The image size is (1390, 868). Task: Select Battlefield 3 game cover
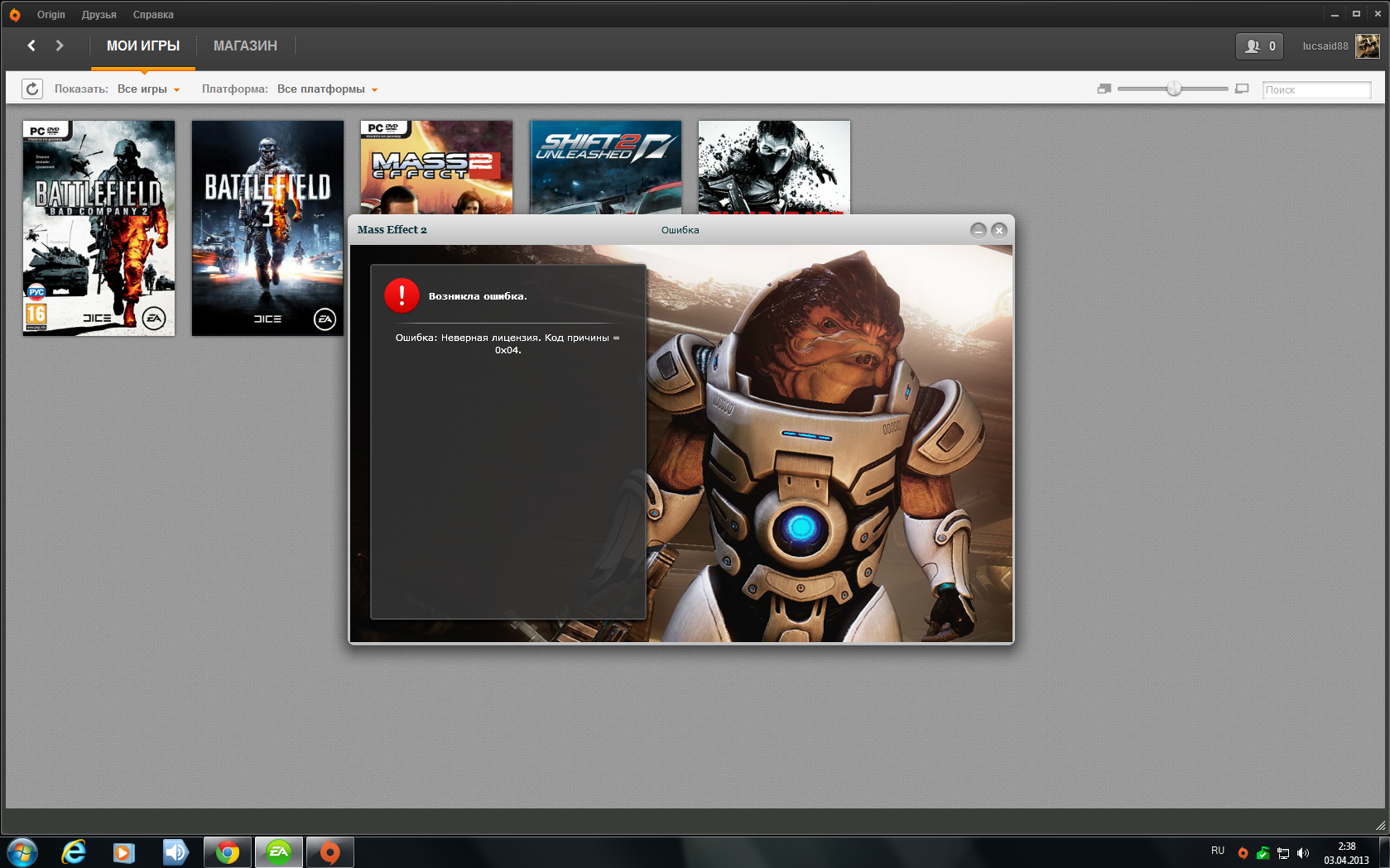267,228
